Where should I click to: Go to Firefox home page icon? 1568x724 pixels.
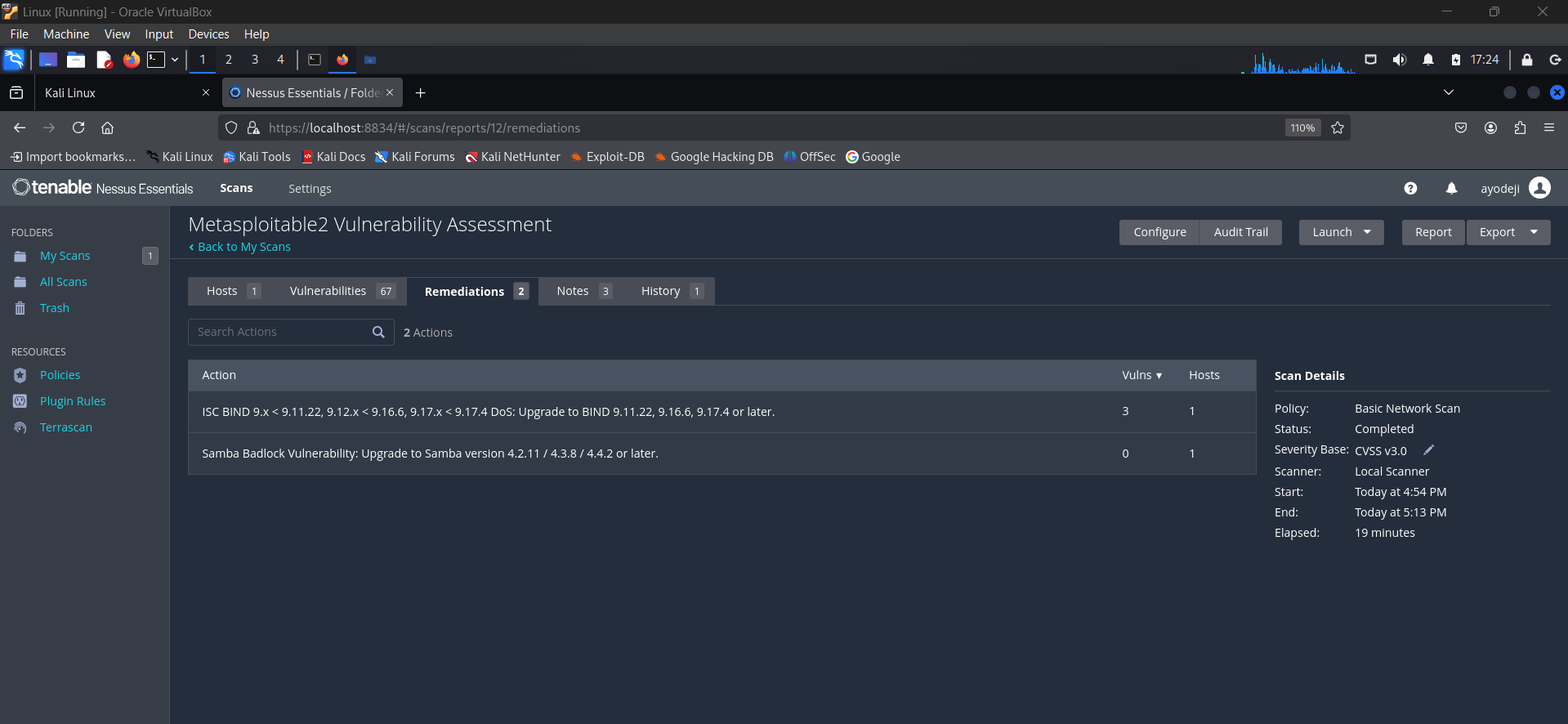(x=107, y=127)
